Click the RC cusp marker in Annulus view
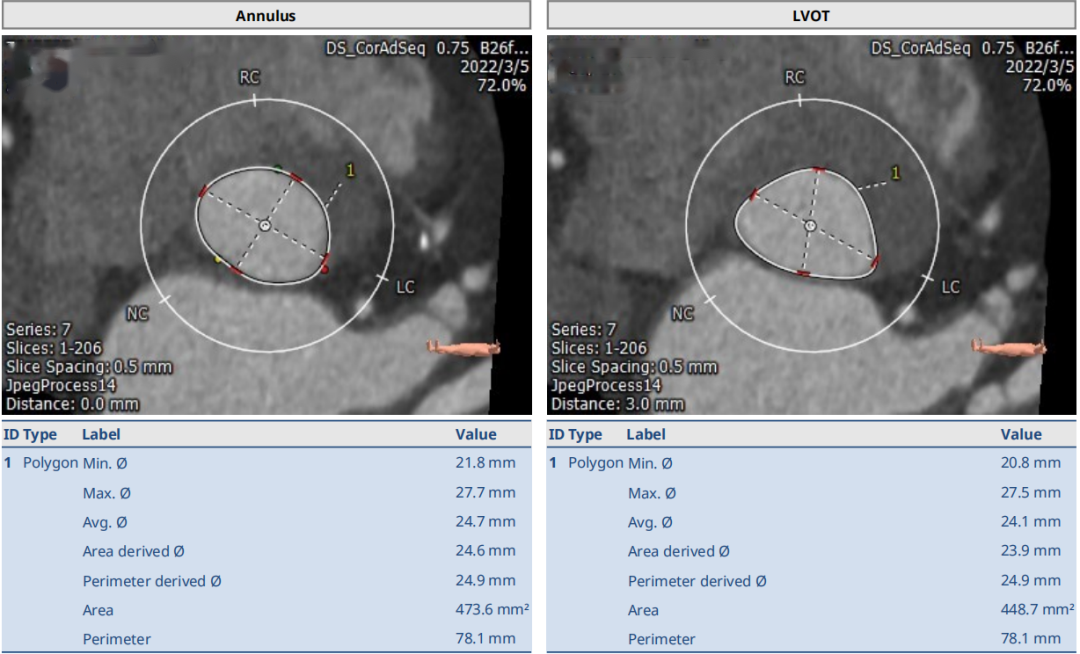1080x654 pixels. click(250, 78)
